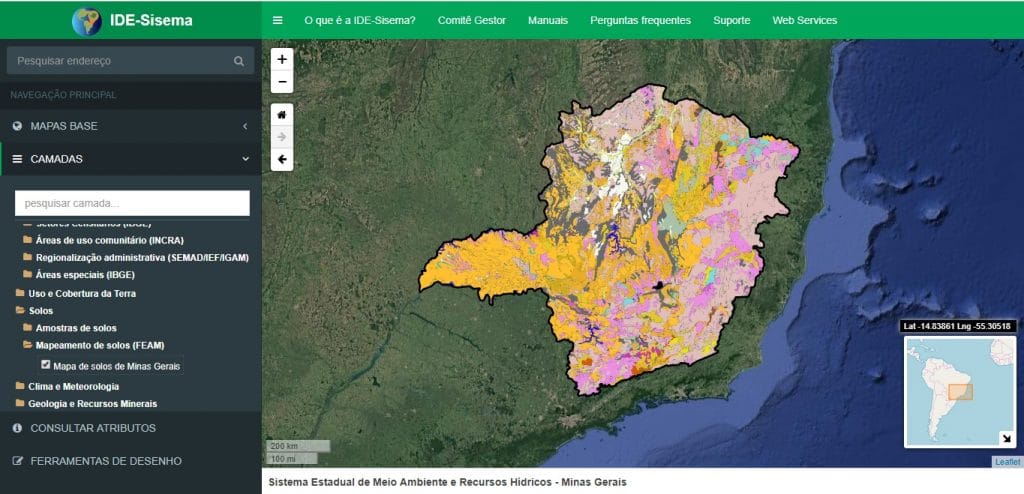Image resolution: width=1024 pixels, height=494 pixels.
Task: Open the Perguntas frequentes menu item
Action: (640, 20)
